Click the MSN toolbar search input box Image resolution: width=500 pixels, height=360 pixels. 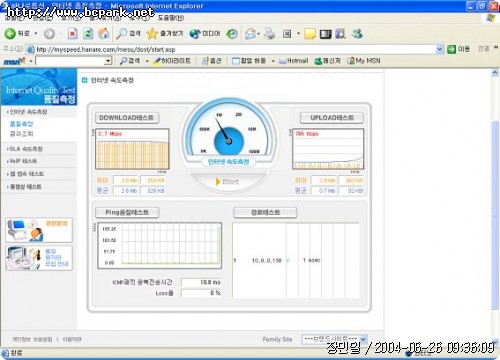(70, 61)
